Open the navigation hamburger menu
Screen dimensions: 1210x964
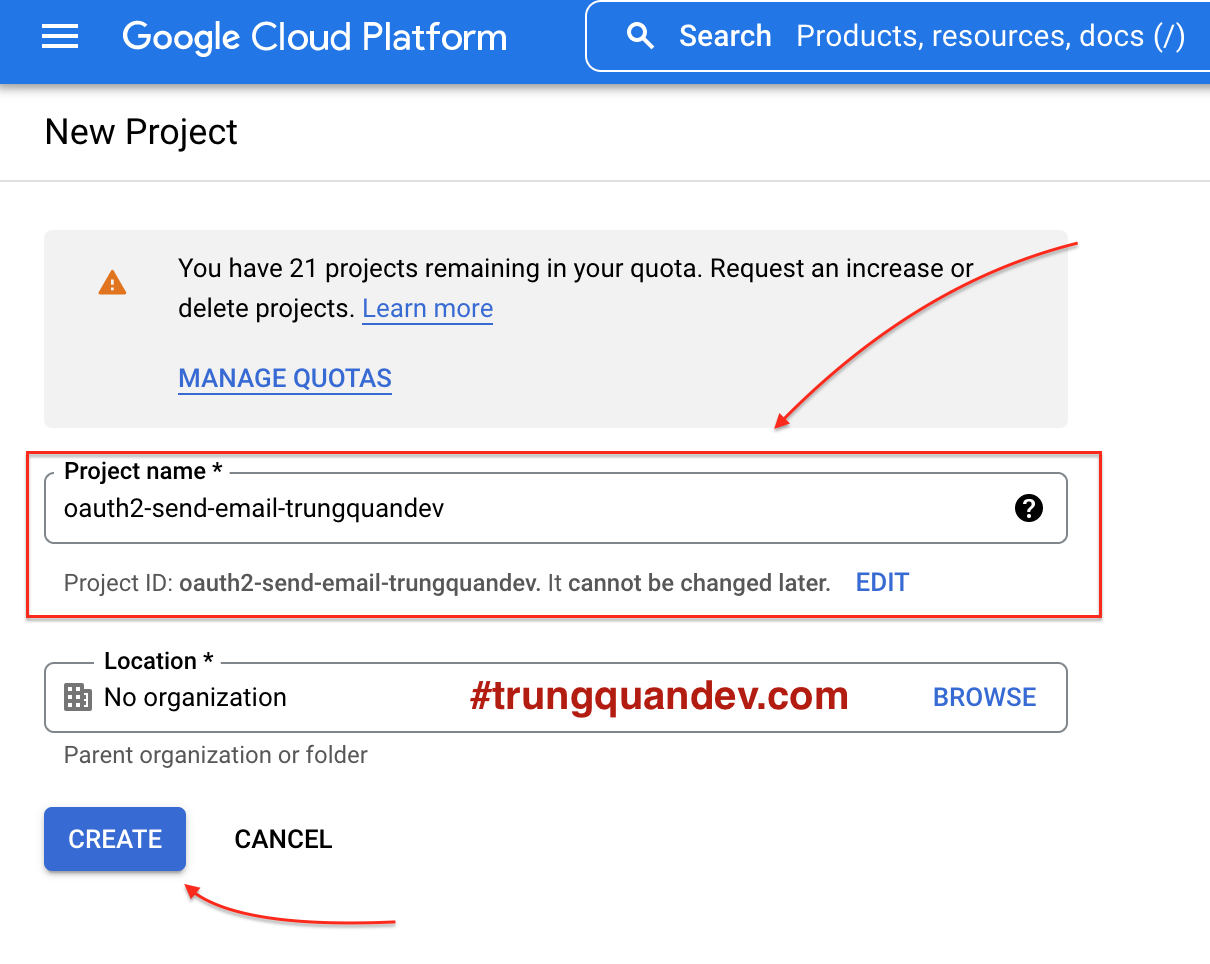60,36
